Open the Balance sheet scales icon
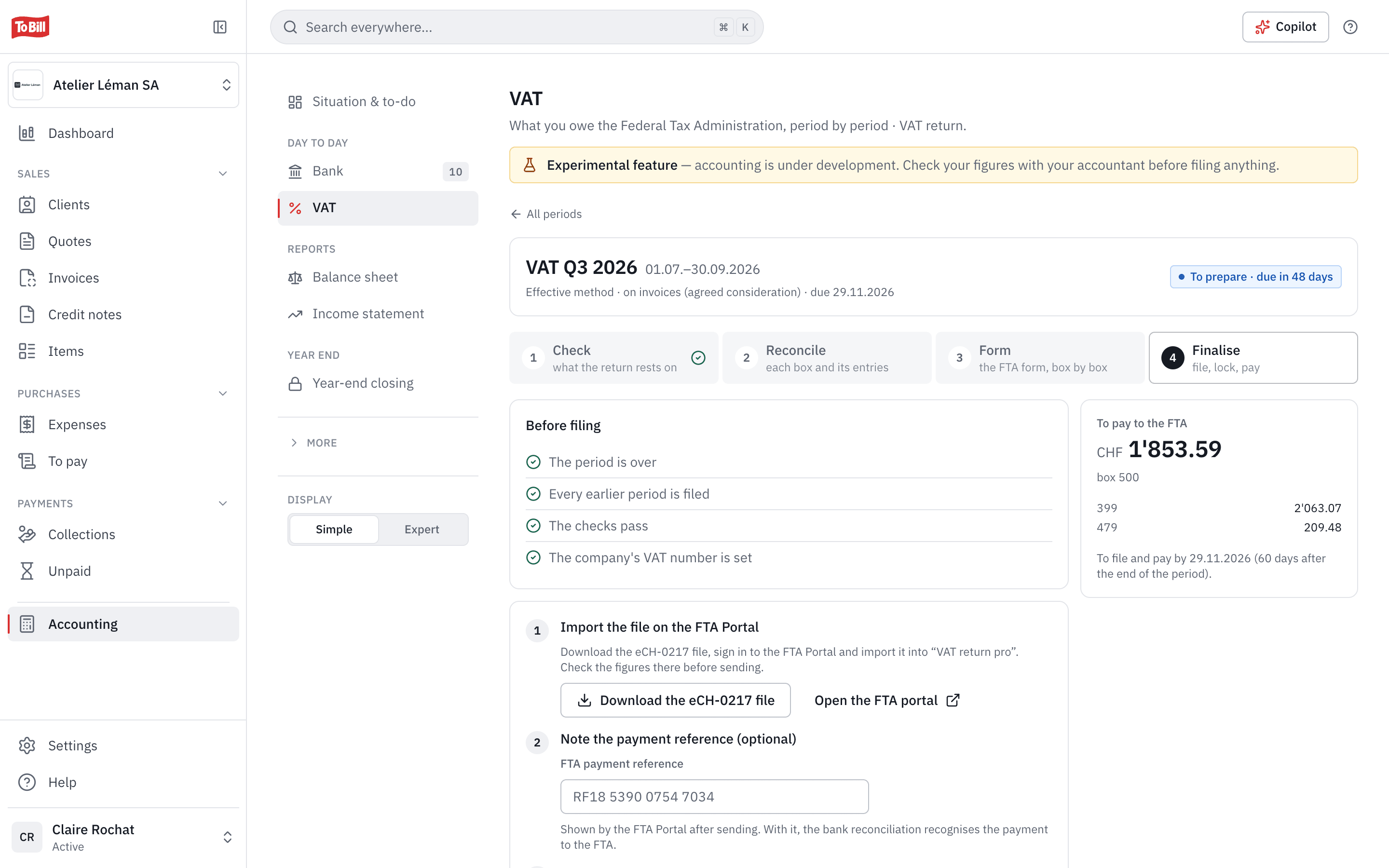The height and width of the screenshot is (868, 1389). 295,278
